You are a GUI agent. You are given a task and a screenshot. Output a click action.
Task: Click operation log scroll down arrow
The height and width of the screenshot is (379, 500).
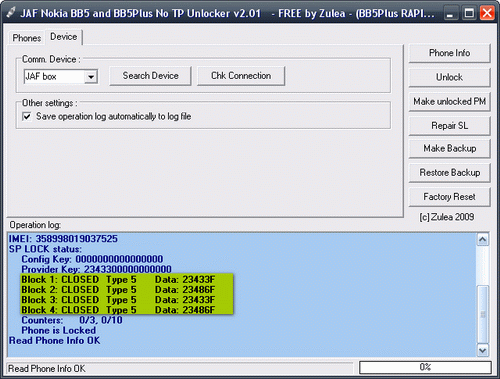tap(483, 350)
